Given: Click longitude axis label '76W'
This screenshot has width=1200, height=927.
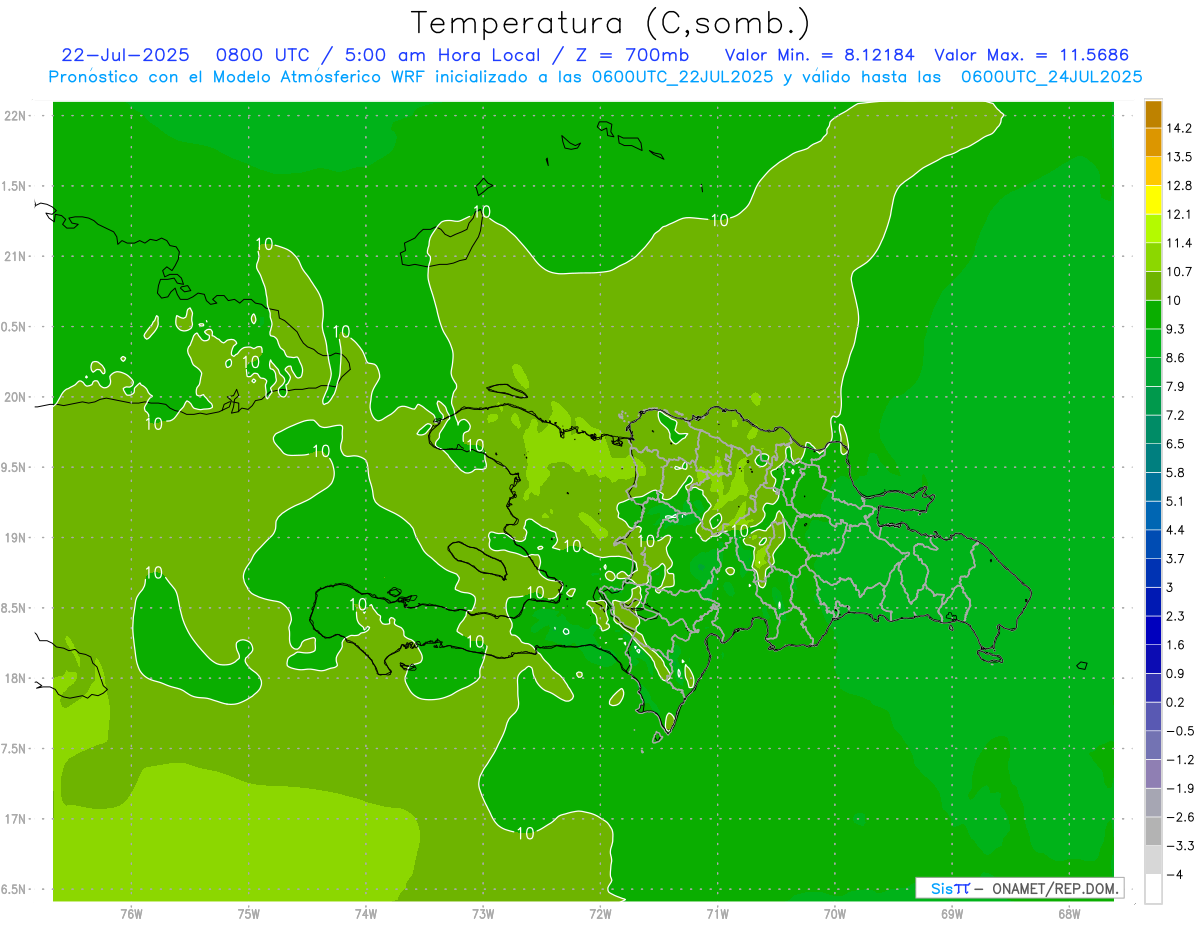Looking at the screenshot, I should (x=131, y=914).
